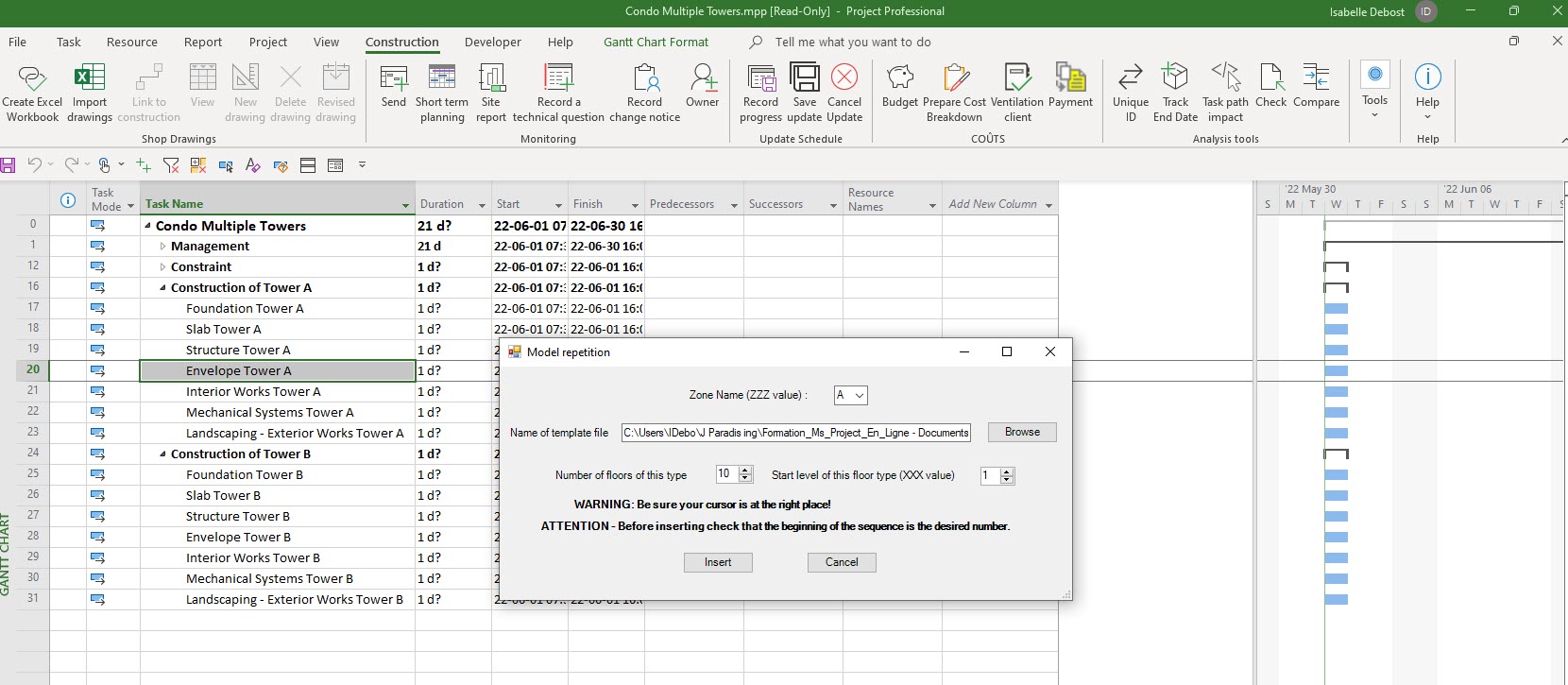Open the Task Name column filter dropdown
1568x685 pixels.
pos(405,205)
